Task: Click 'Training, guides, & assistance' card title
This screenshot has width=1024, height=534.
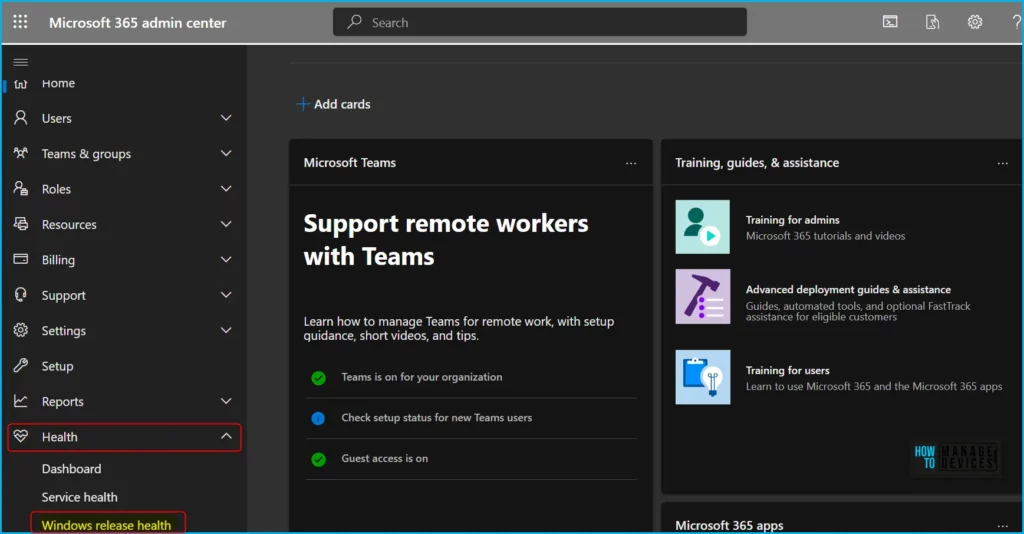Action: [757, 163]
